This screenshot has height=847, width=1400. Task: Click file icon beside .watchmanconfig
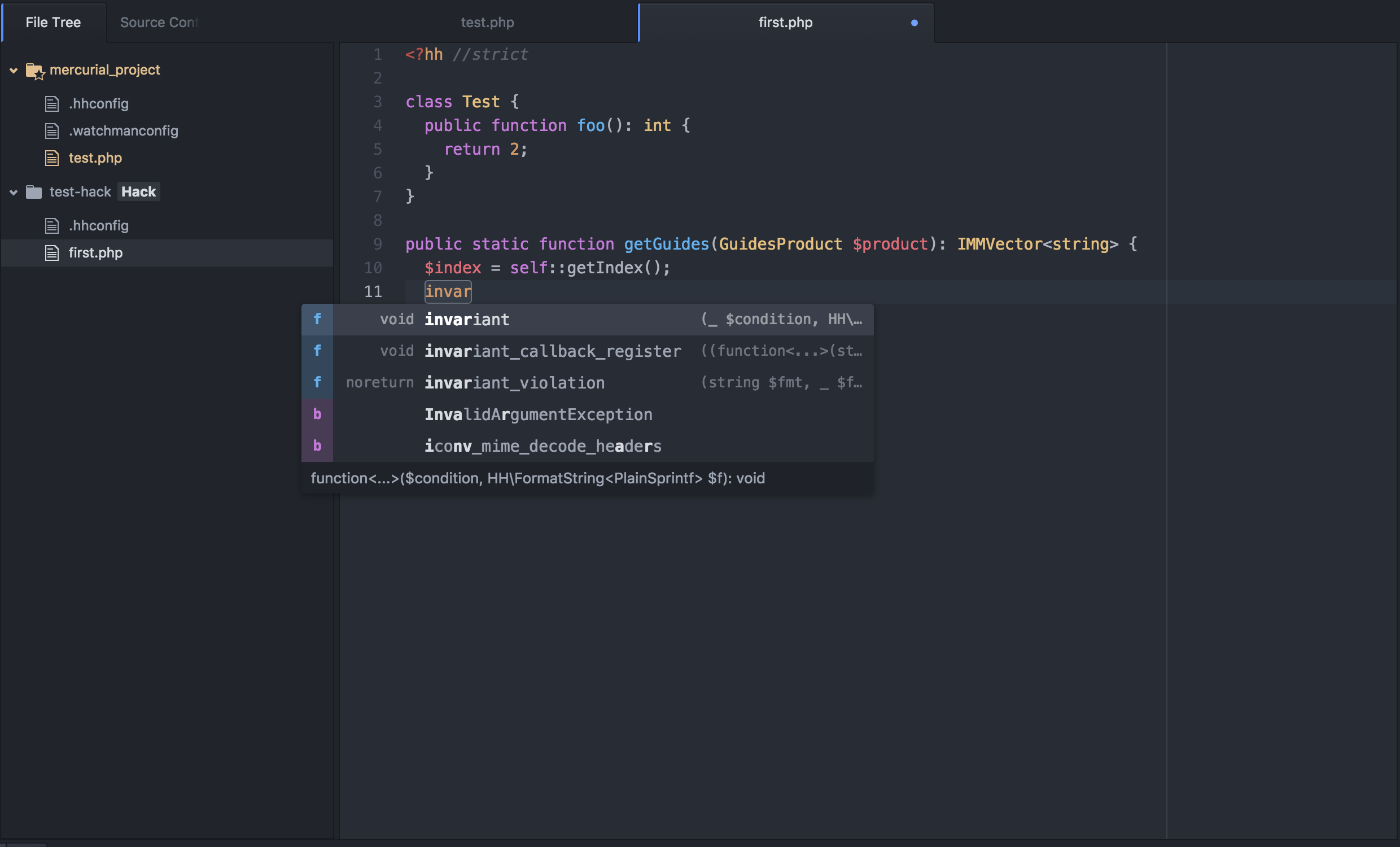click(x=52, y=132)
